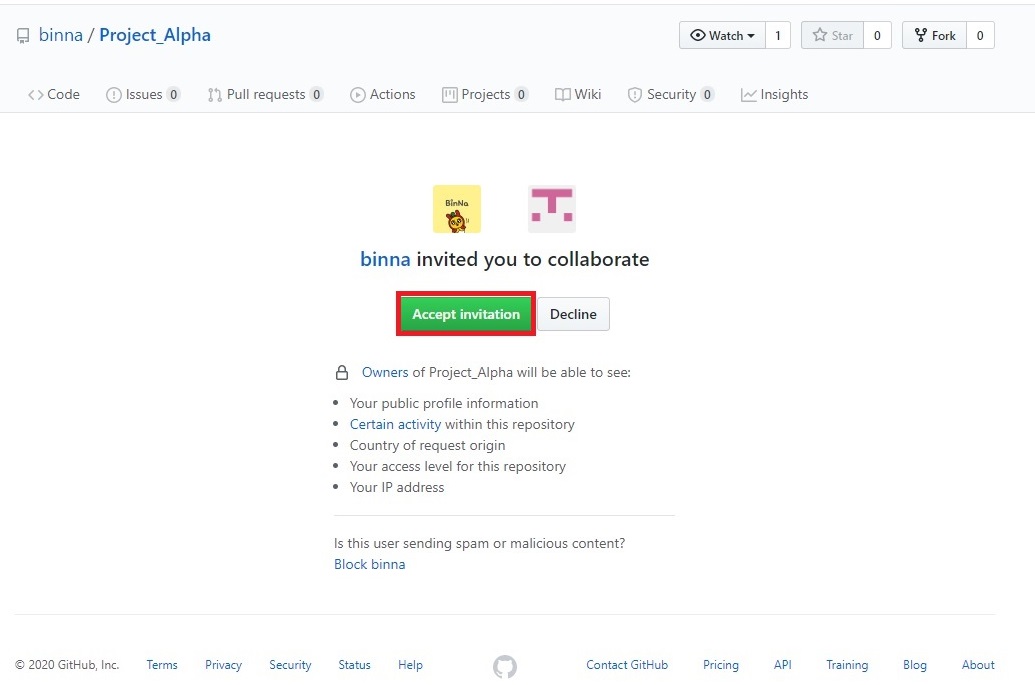Click the '© 2020 GitHub, Inc.' text
The image size is (1035, 685).
[67, 665]
